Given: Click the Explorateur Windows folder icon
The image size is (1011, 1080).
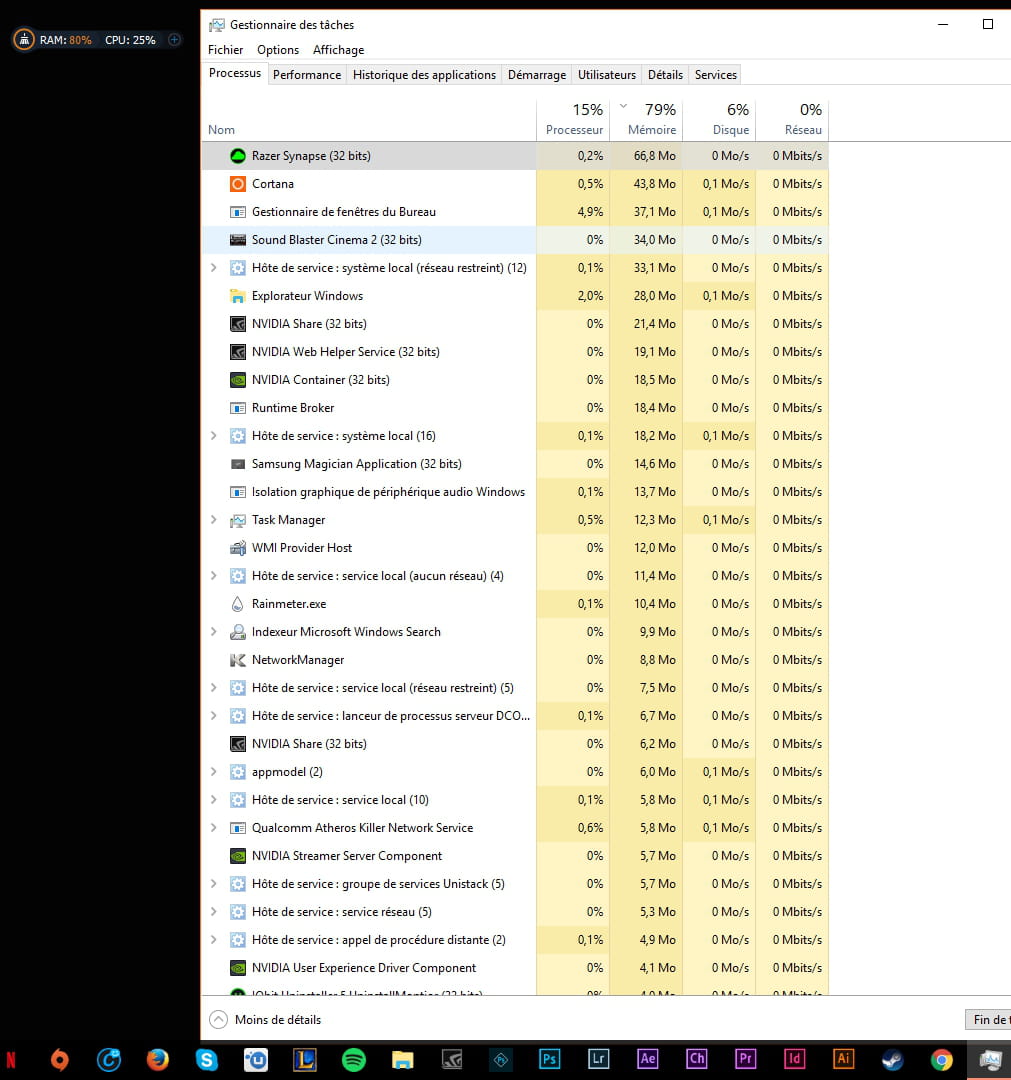Looking at the screenshot, I should pos(238,296).
